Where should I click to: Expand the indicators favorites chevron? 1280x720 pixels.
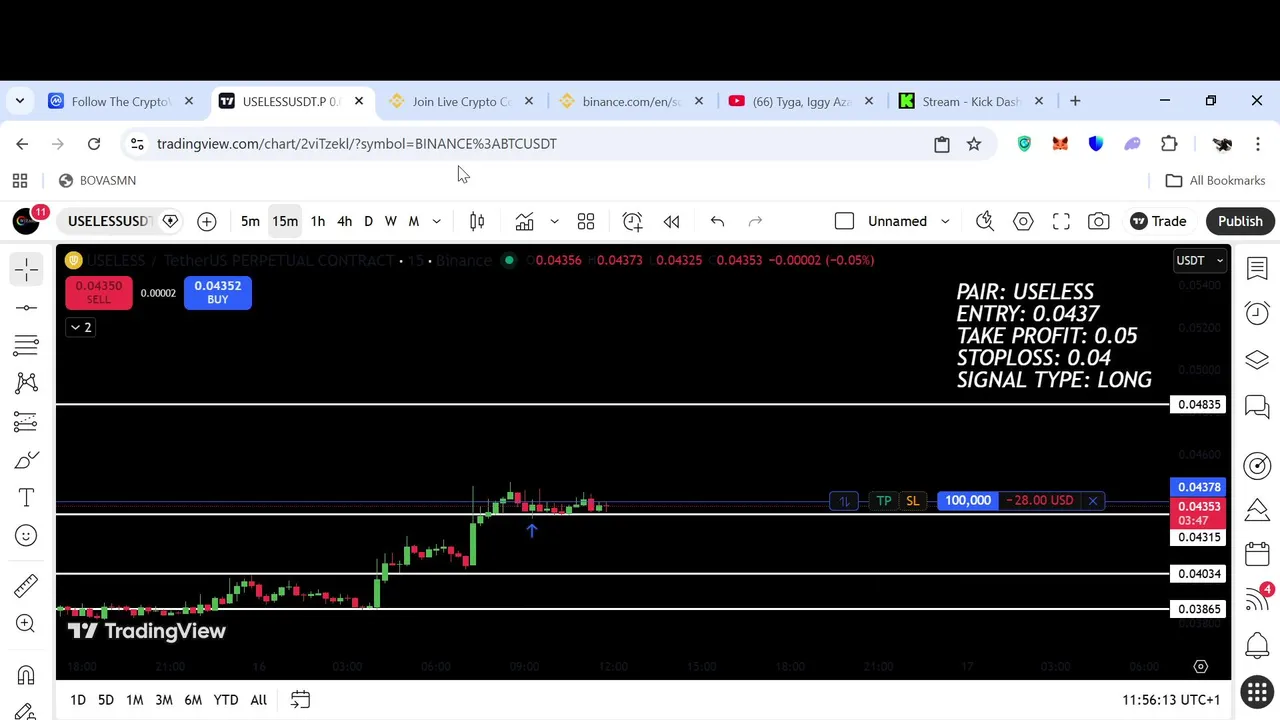pos(554,221)
